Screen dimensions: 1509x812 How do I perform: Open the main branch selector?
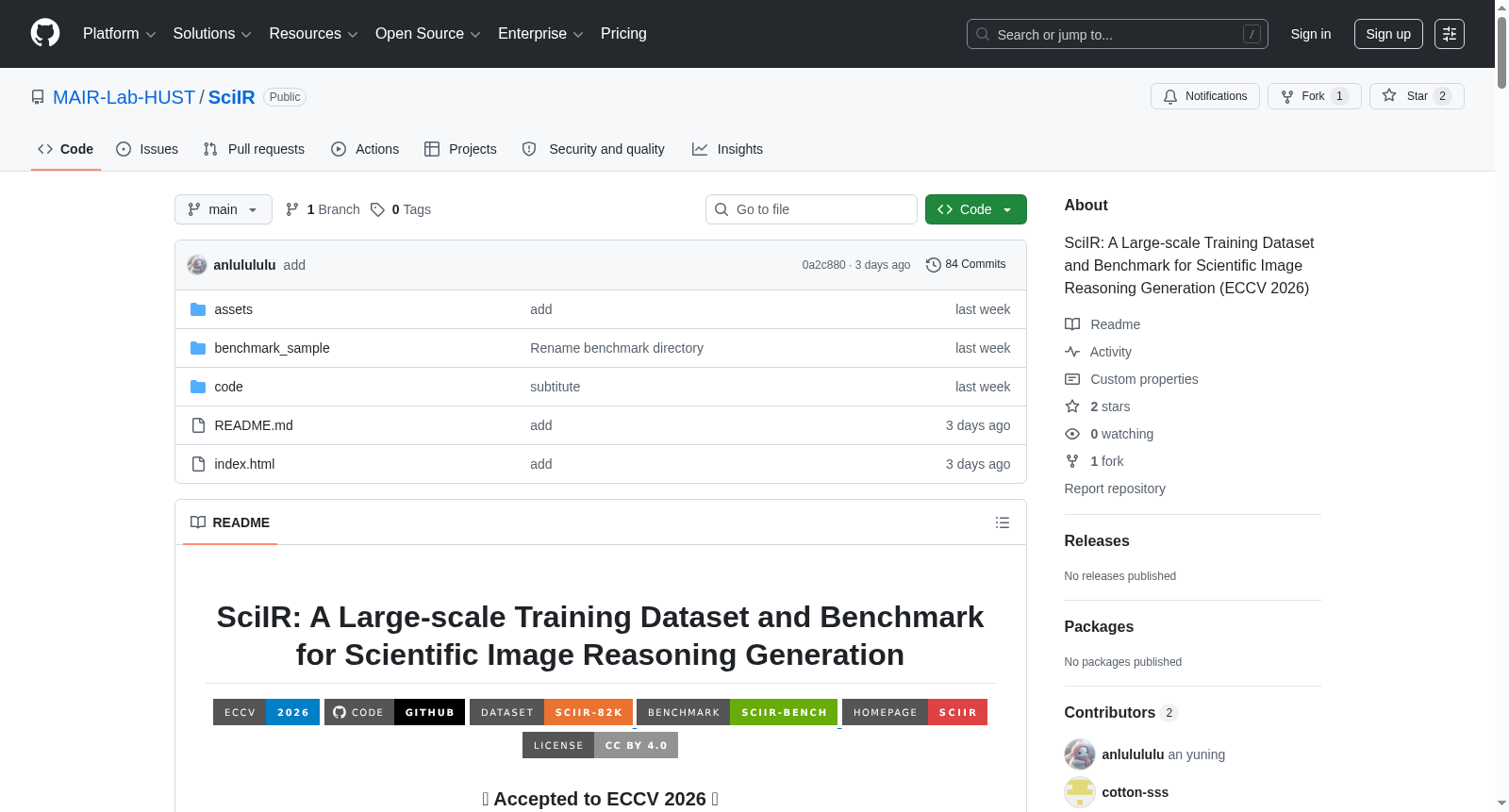(x=224, y=209)
